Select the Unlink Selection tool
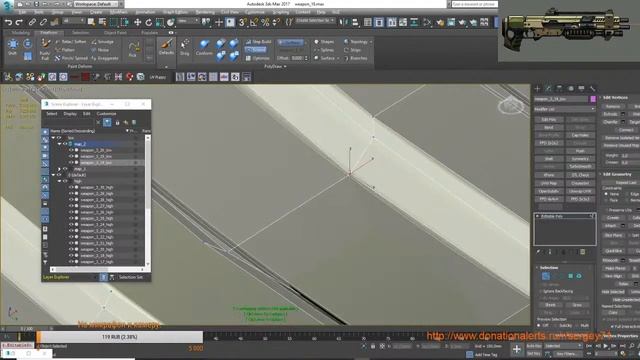This screenshot has height=360, width=640. 43,22
